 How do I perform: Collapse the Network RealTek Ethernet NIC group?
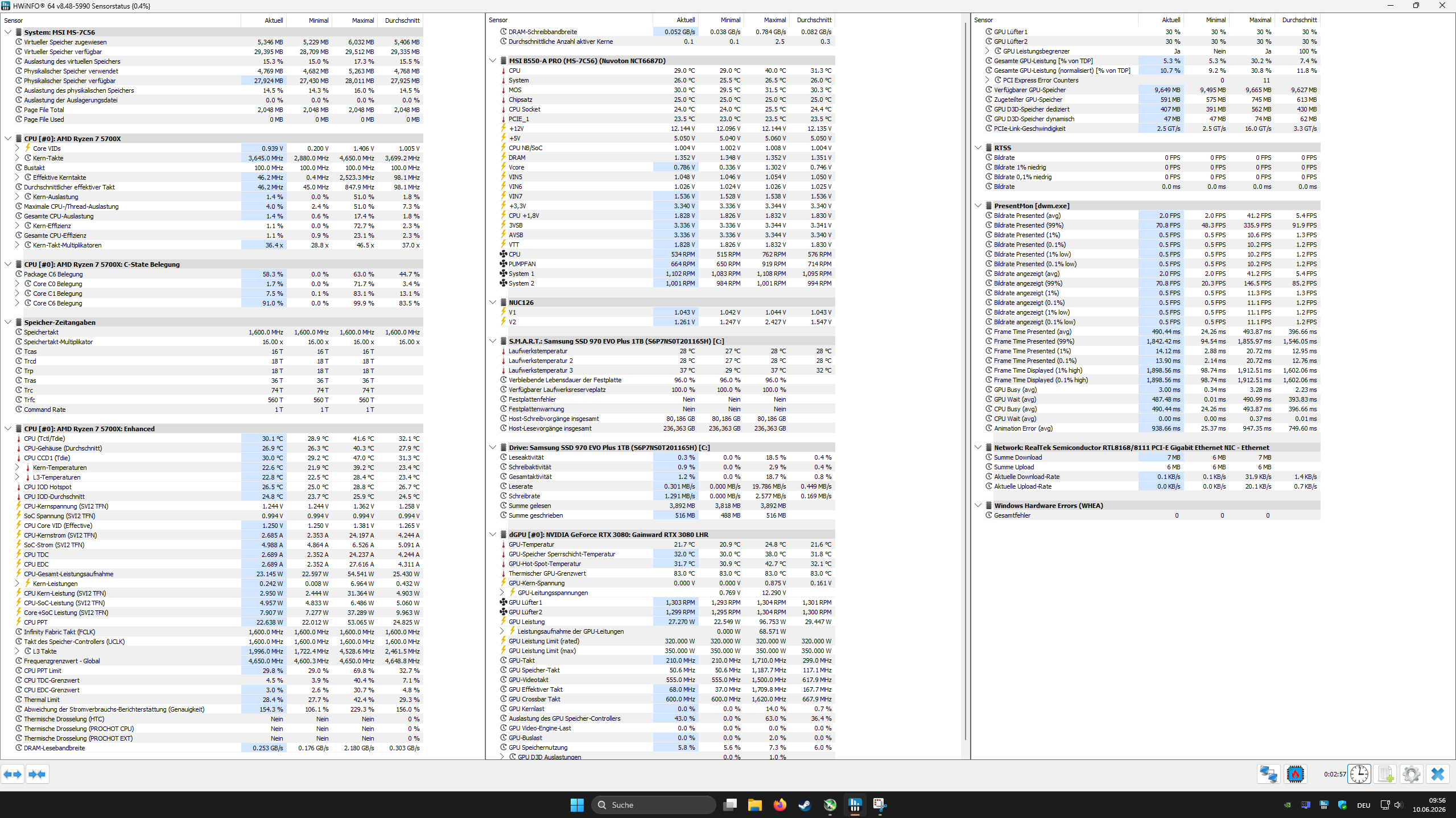[978, 448]
